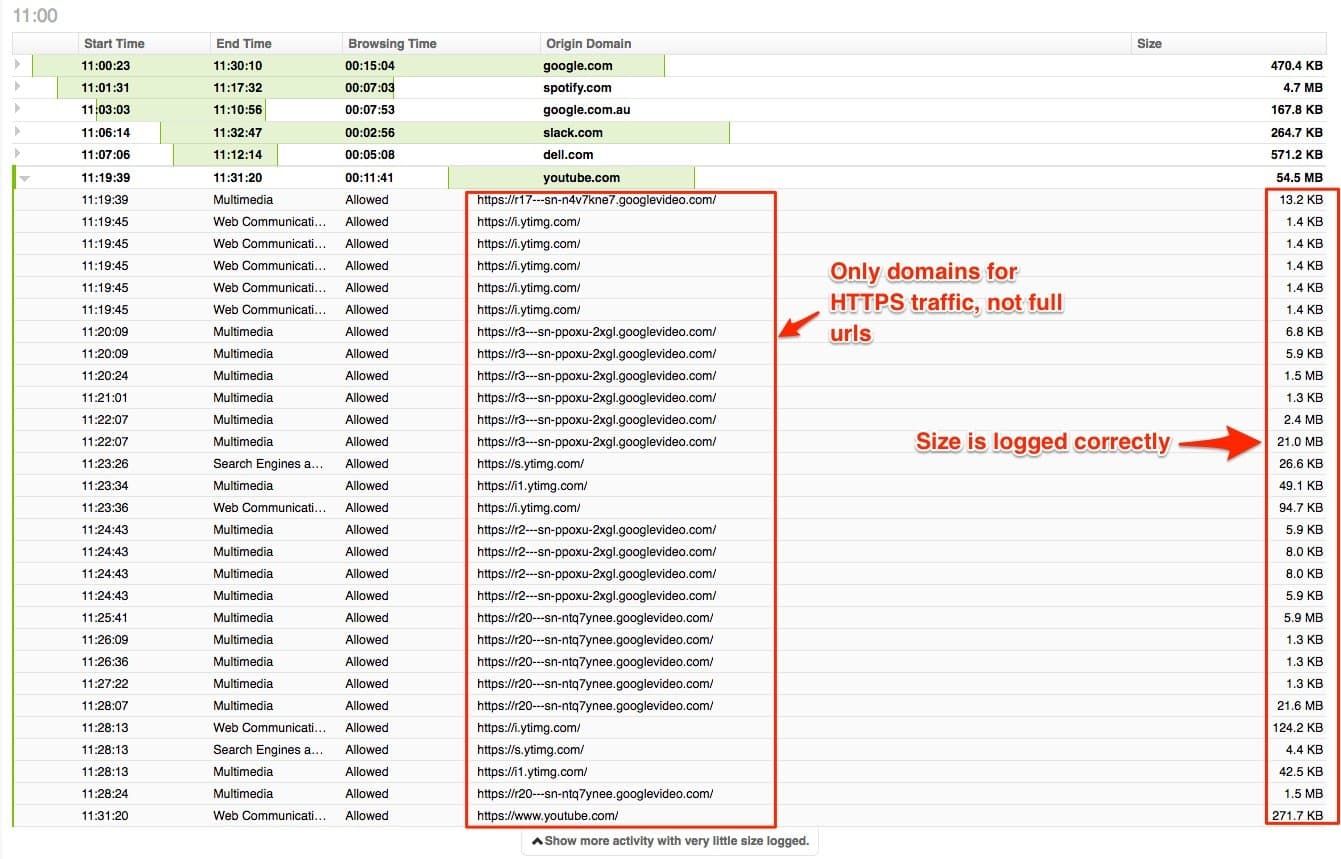The height and width of the screenshot is (859, 1341).
Task: Click the https://www.youtube.com/ URL entry
Action: click(547, 816)
